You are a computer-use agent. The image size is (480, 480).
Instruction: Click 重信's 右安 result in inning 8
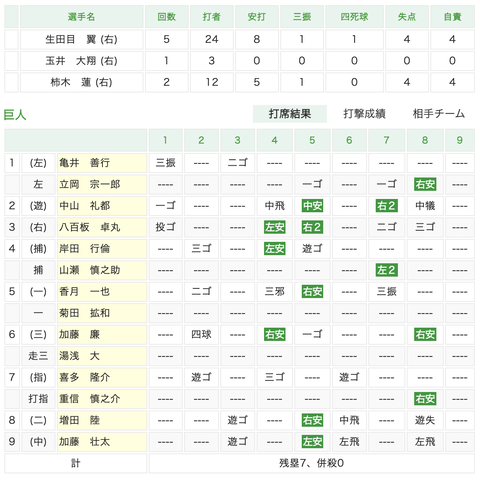tap(425, 399)
